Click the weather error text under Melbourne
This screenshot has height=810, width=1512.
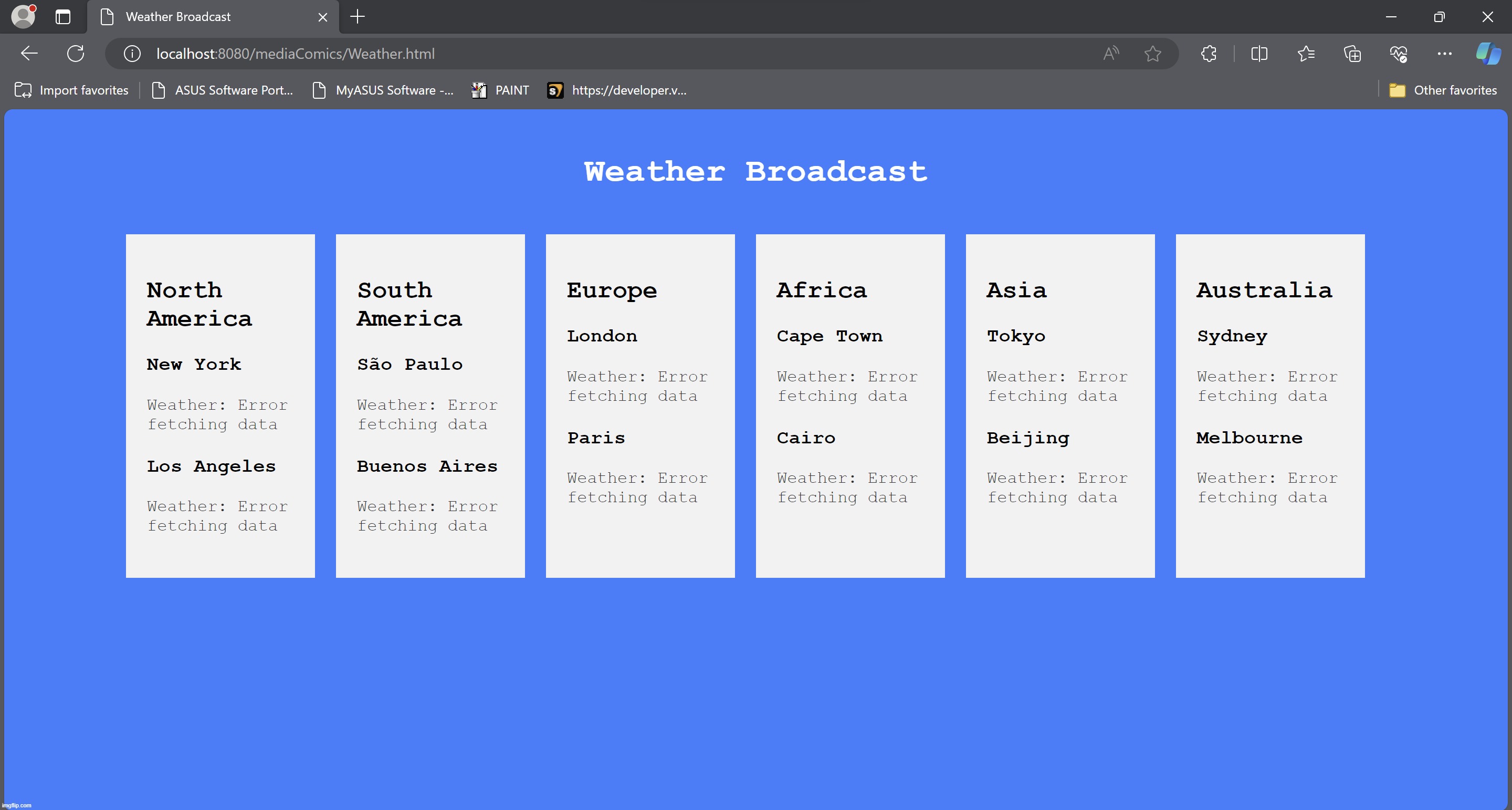pyautogui.click(x=1267, y=487)
